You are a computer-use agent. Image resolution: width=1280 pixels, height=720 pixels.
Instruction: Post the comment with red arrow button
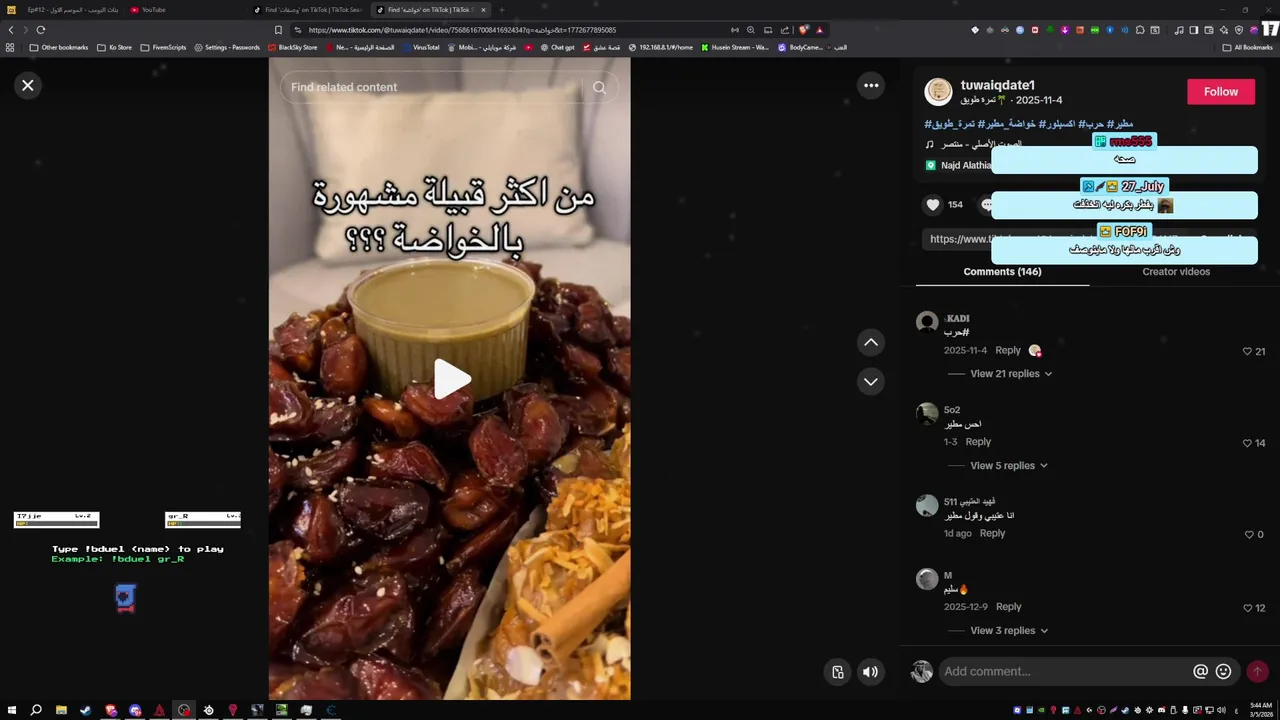[1257, 672]
